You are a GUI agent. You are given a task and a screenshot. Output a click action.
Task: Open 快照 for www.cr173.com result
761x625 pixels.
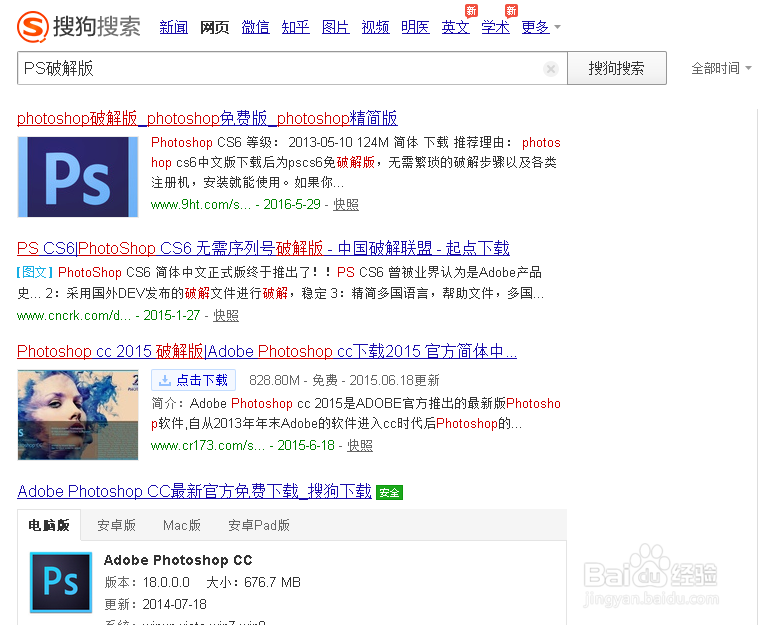point(360,445)
